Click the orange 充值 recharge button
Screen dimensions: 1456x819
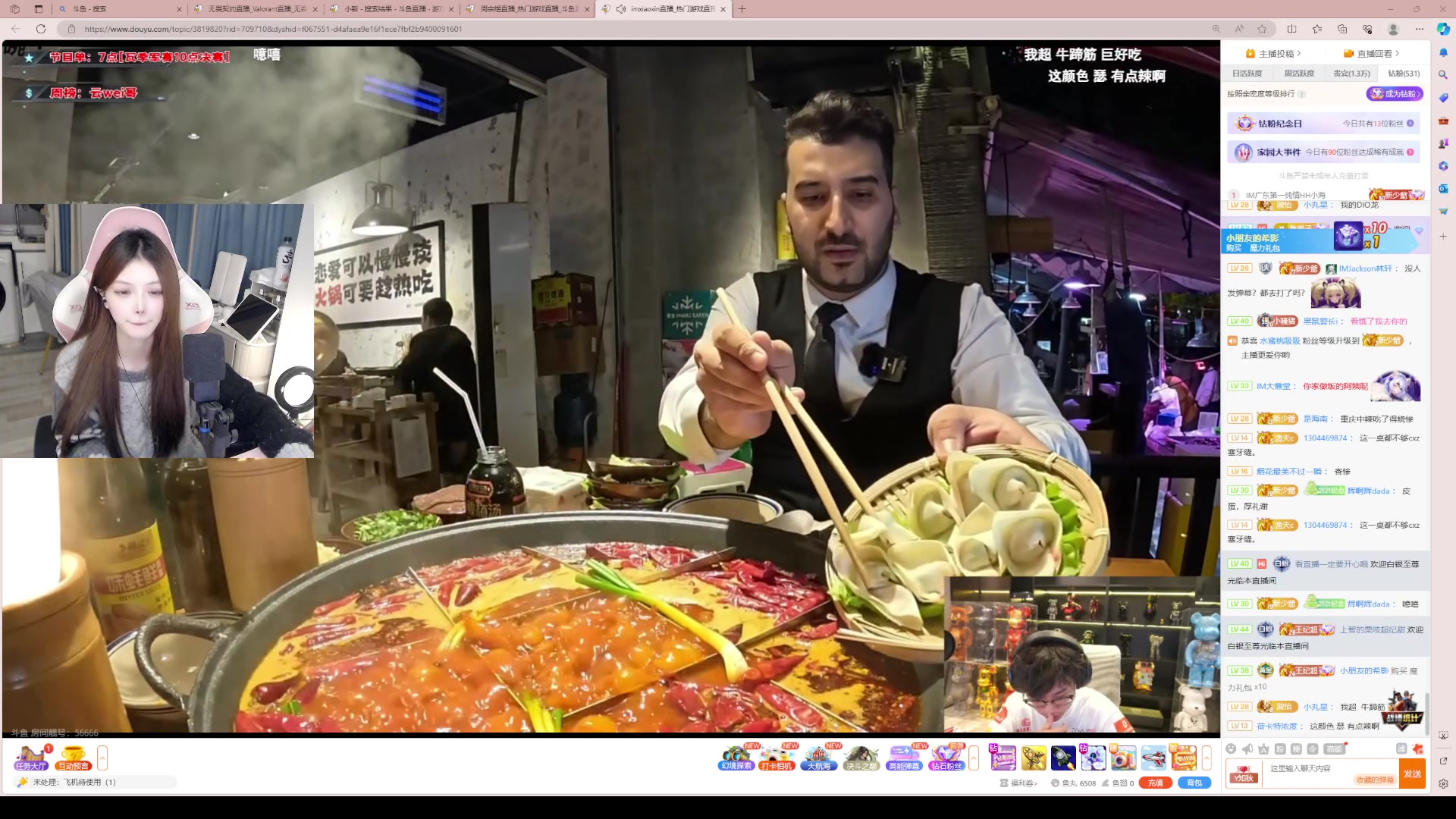tap(1156, 783)
